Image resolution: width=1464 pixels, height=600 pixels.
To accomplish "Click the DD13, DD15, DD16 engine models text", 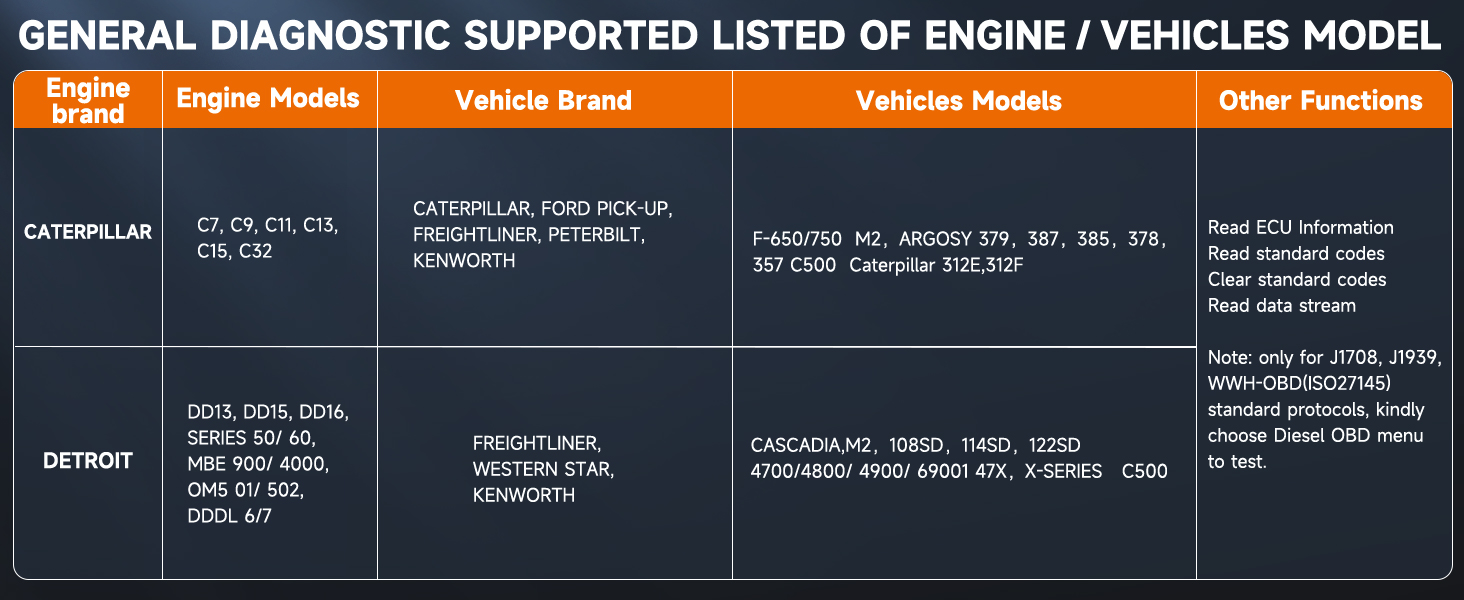I will coord(268,411).
